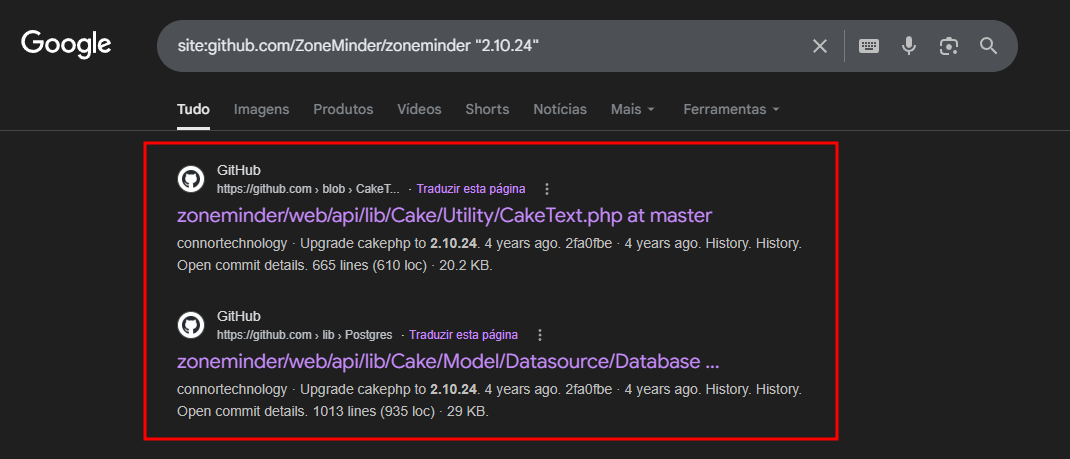
Task: Click the GitHub site name above the Postgres result
Action: [x=239, y=316]
